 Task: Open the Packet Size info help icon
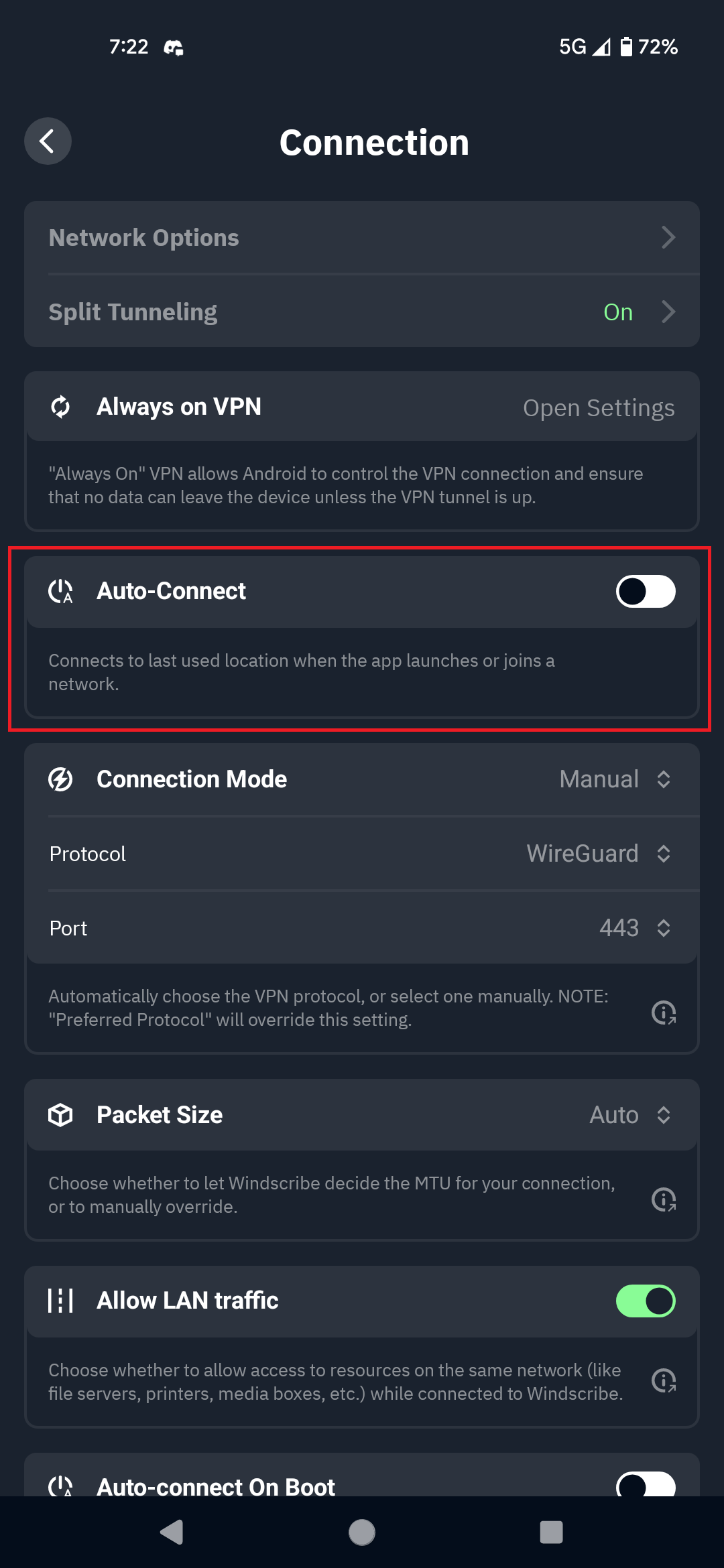(x=664, y=1199)
